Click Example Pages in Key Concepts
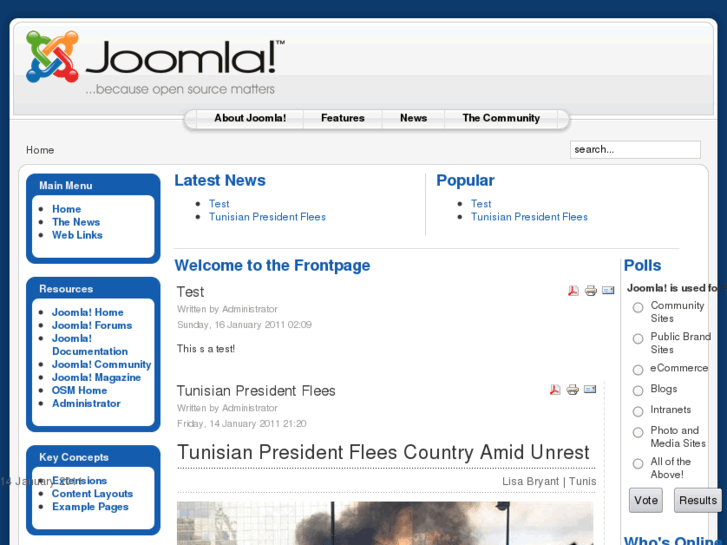Viewport: 727px width, 545px height. pos(90,507)
